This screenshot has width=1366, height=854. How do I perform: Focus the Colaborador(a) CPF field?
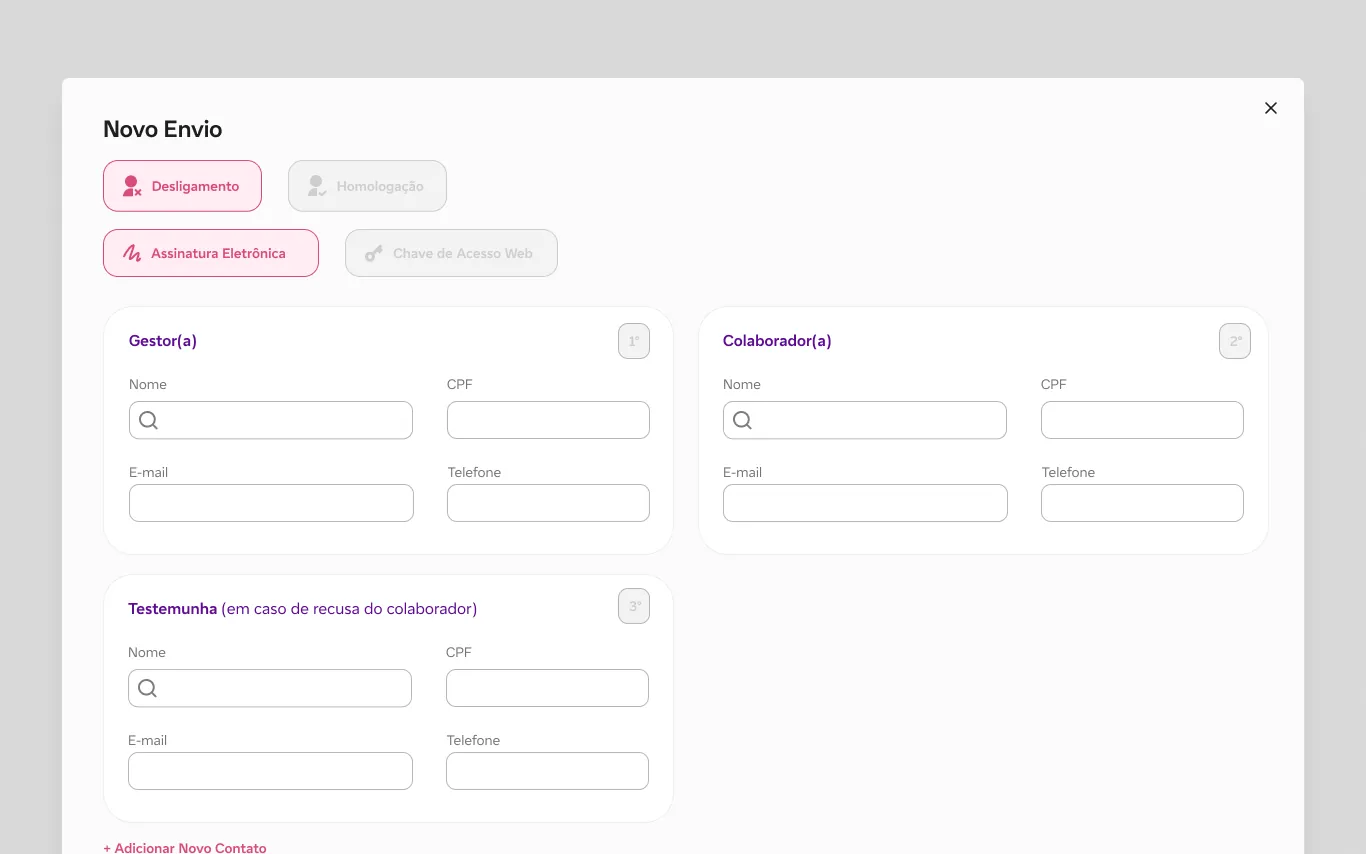(1142, 420)
